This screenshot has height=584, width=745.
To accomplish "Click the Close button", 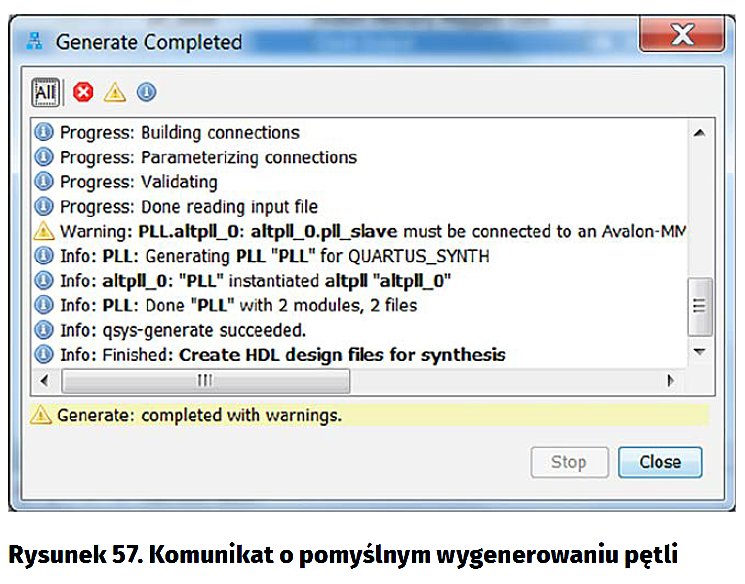I will (x=659, y=462).
